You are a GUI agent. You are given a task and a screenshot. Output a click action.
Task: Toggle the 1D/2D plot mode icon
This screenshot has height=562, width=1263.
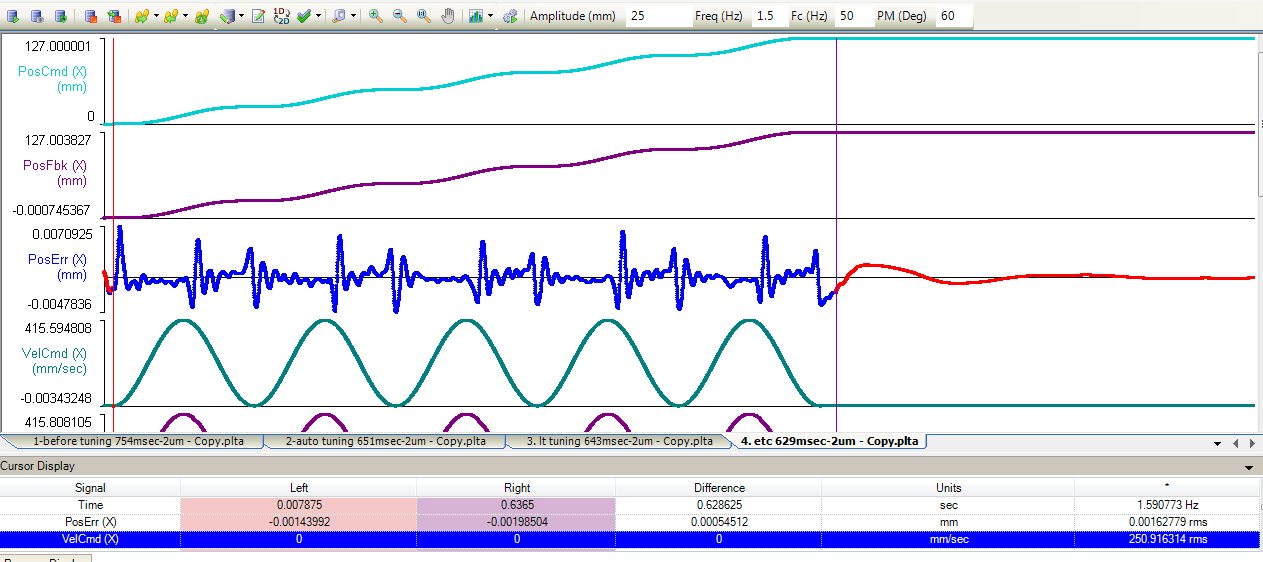(282, 16)
